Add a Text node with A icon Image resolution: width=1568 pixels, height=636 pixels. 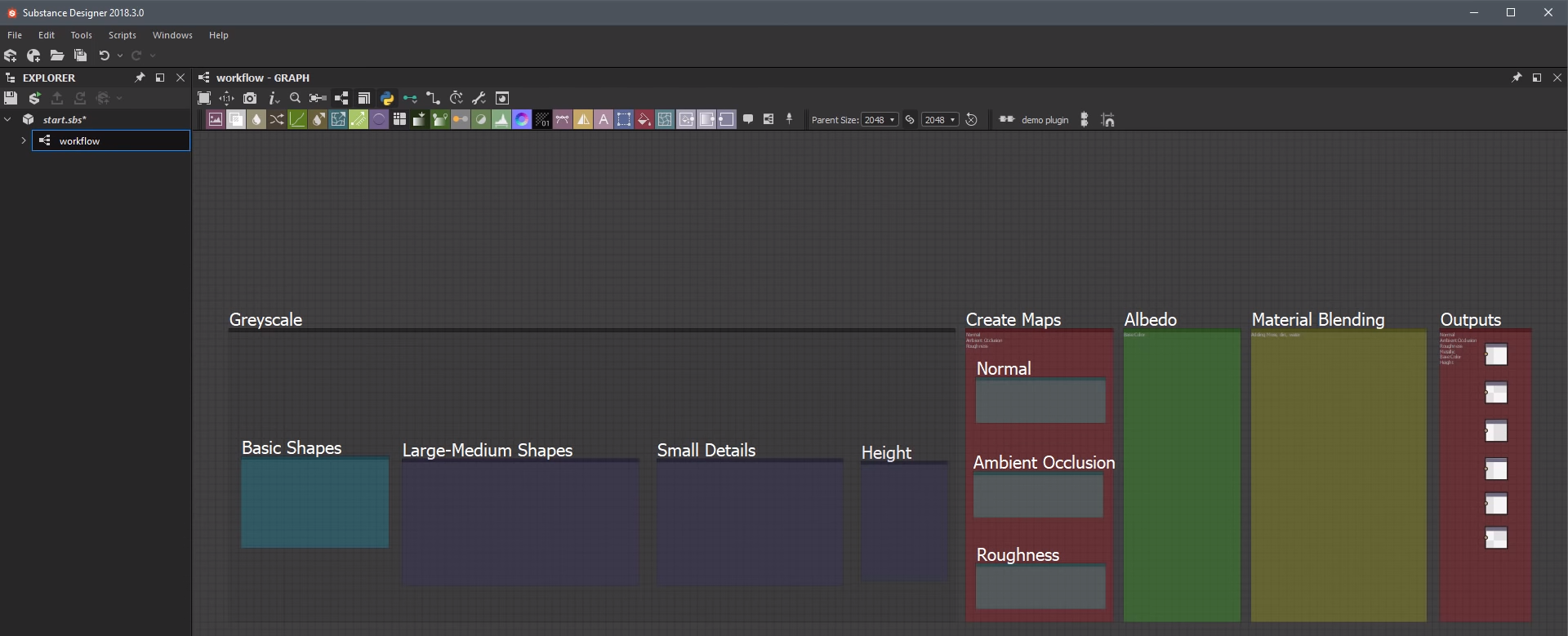point(604,119)
